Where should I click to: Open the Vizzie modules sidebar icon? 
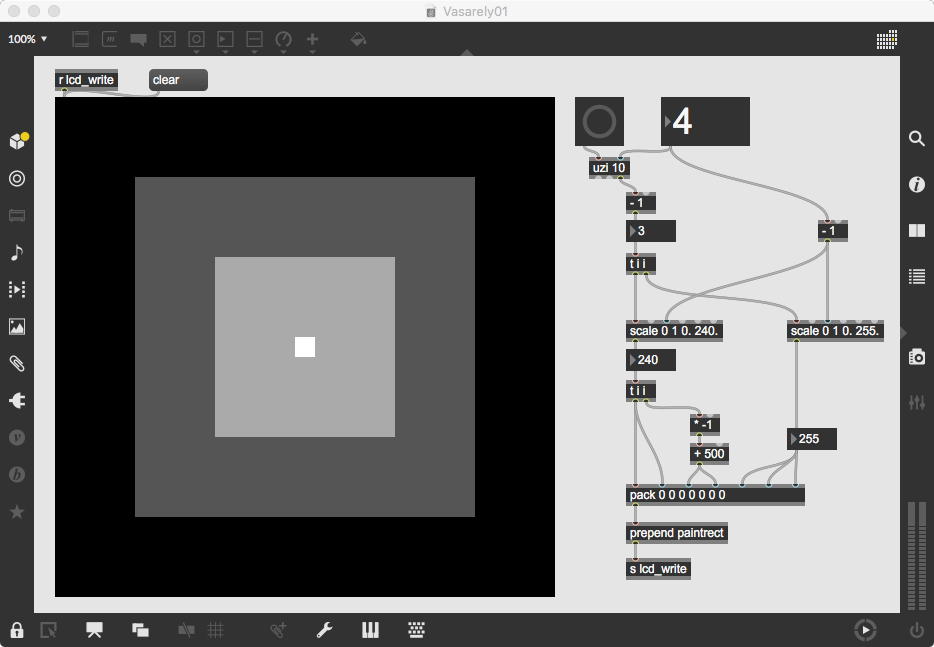(17, 437)
